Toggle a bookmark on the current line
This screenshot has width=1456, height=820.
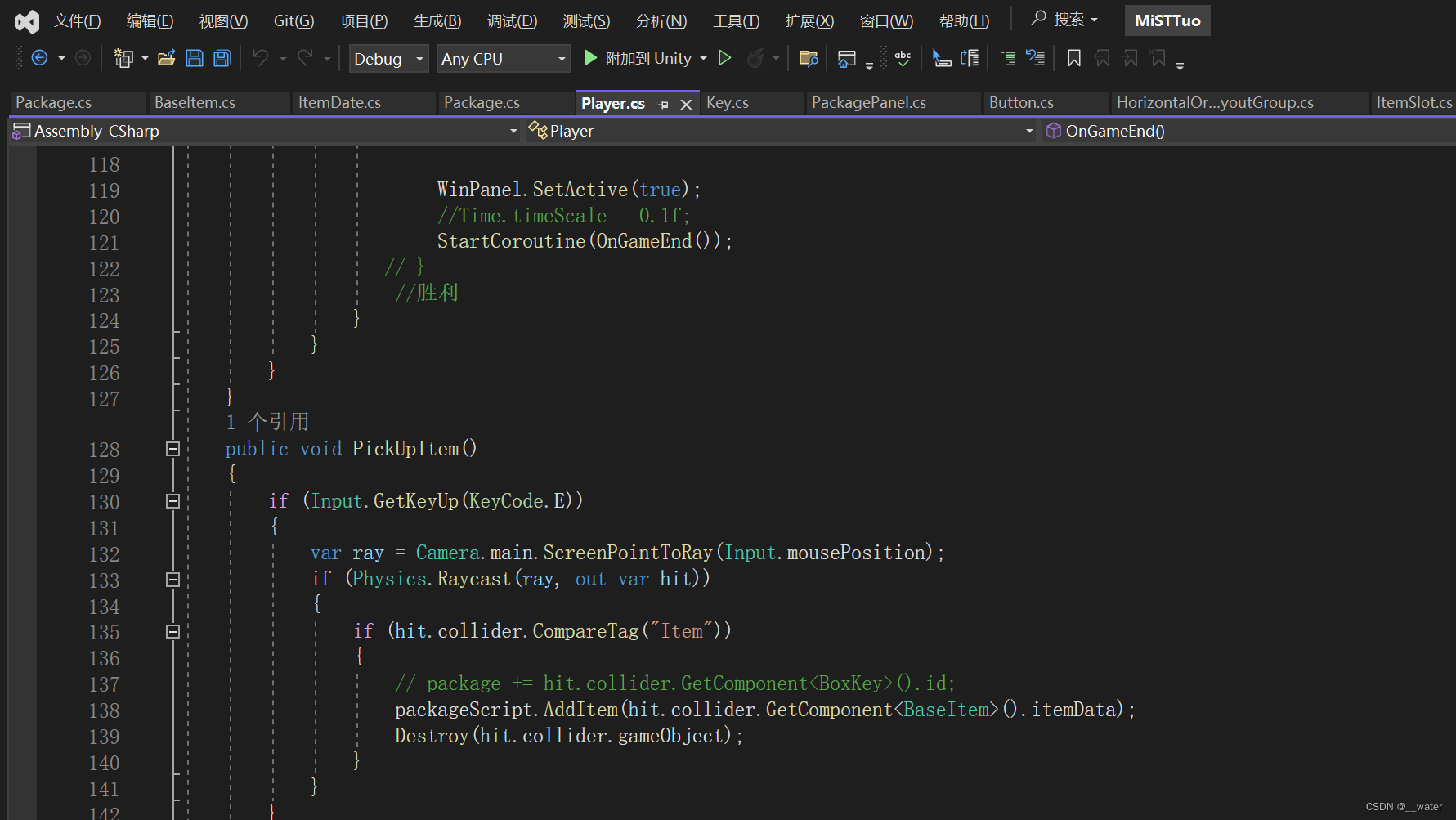click(1074, 58)
